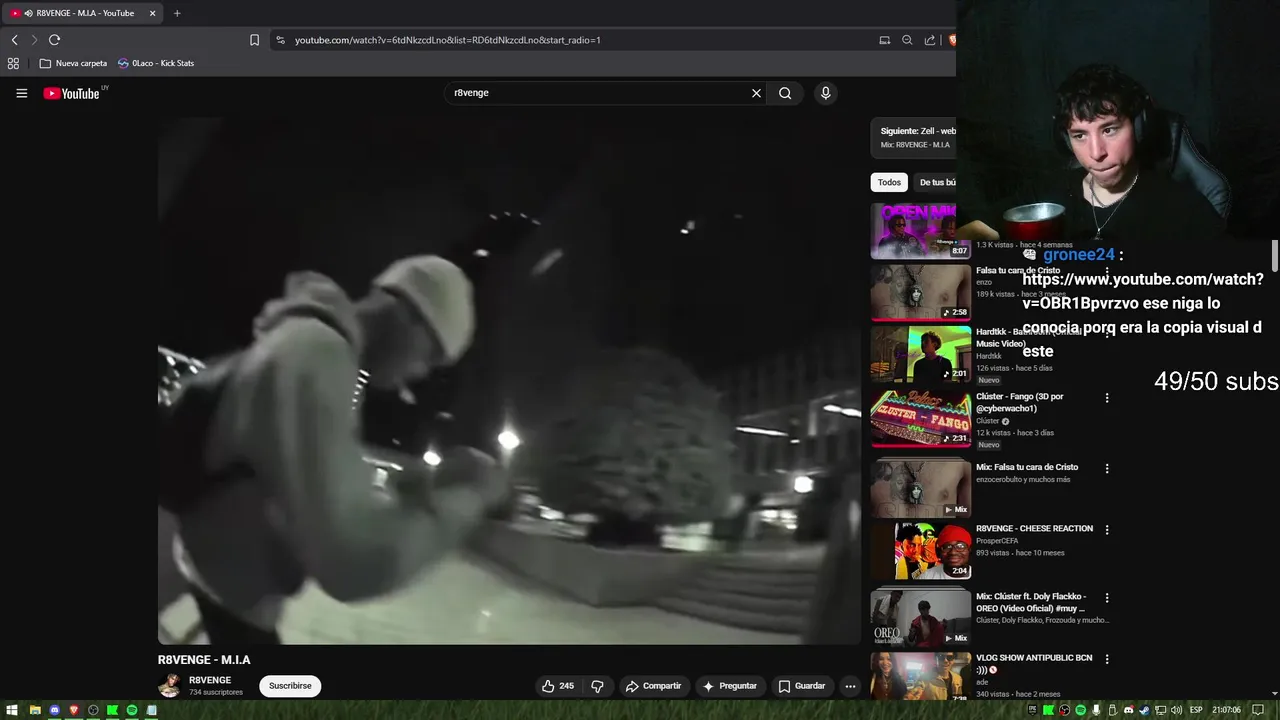Open Discord from the taskbar
The width and height of the screenshot is (1280, 720).
click(x=55, y=710)
